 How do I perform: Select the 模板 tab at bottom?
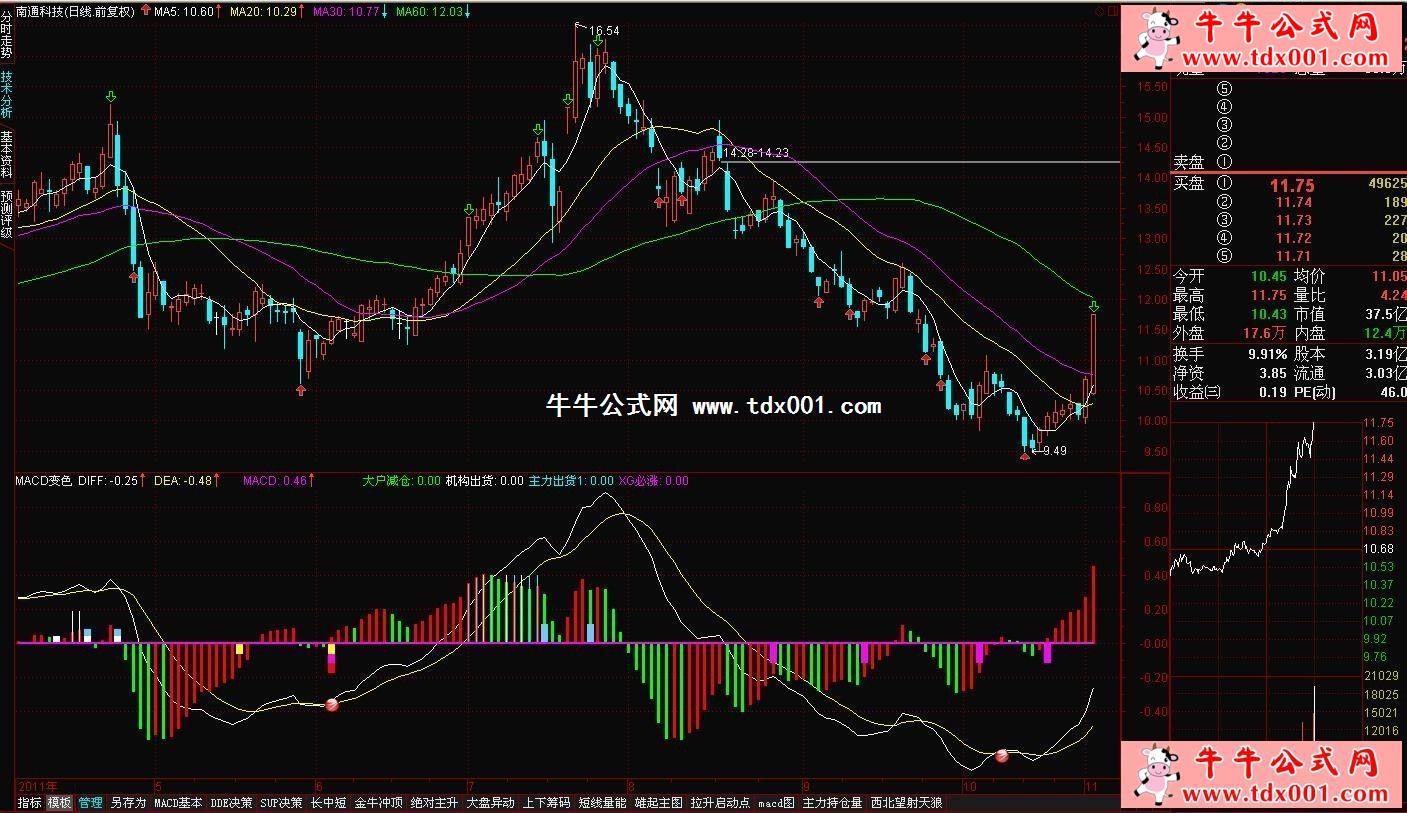(59, 802)
